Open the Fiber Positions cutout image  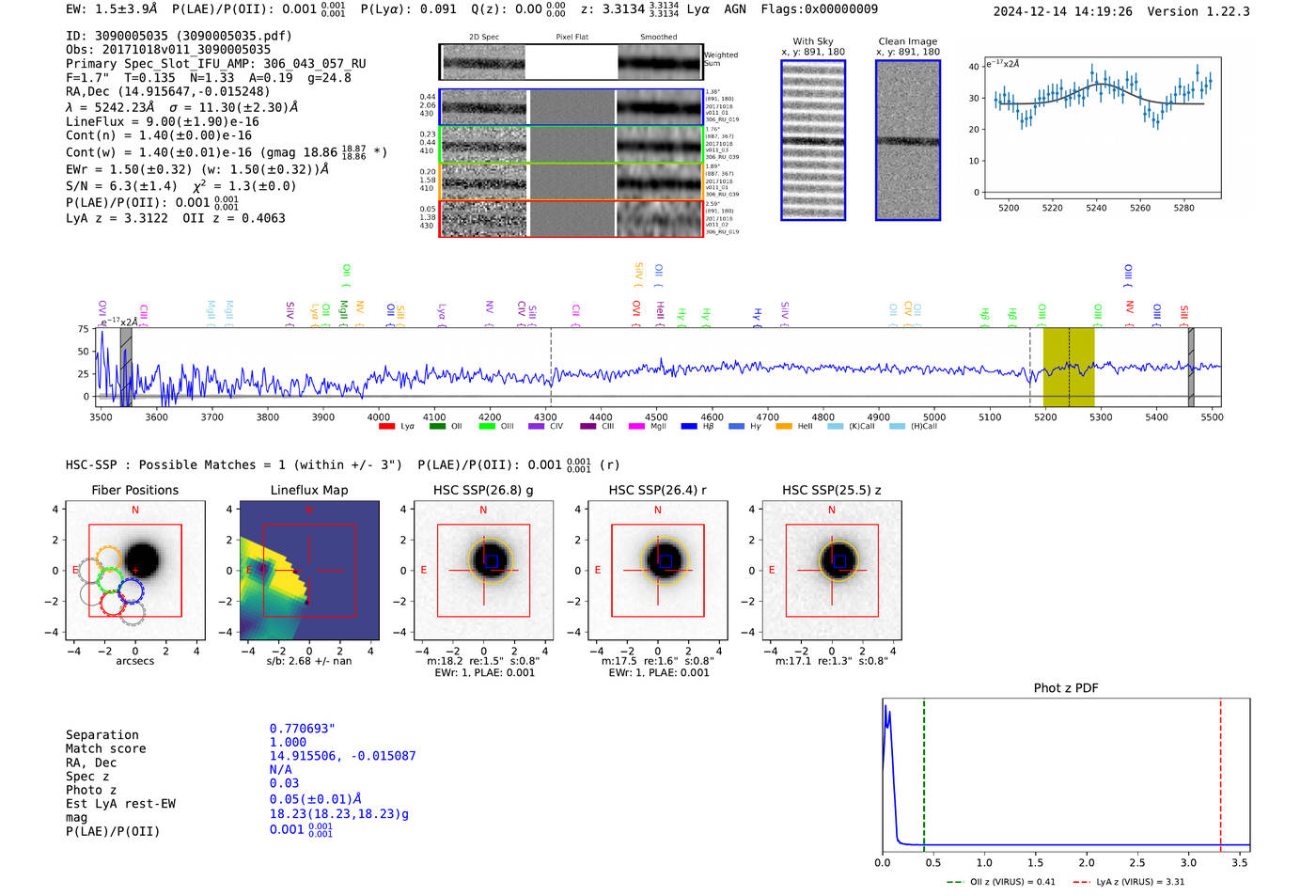click(x=135, y=571)
